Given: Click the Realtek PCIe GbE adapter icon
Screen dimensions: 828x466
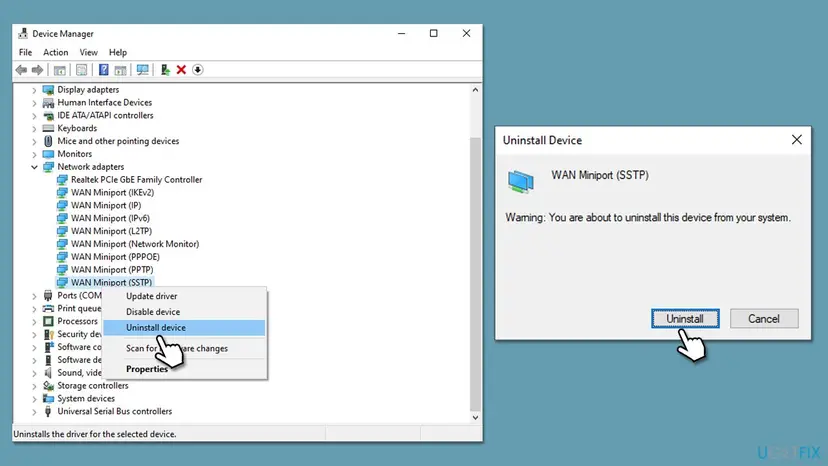Looking at the screenshot, I should tap(62, 180).
